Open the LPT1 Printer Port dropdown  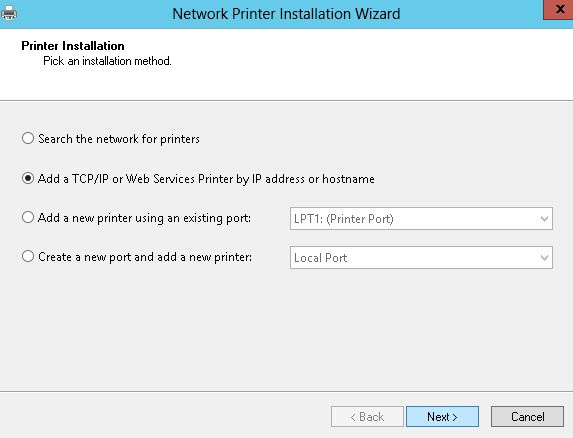tap(421, 218)
